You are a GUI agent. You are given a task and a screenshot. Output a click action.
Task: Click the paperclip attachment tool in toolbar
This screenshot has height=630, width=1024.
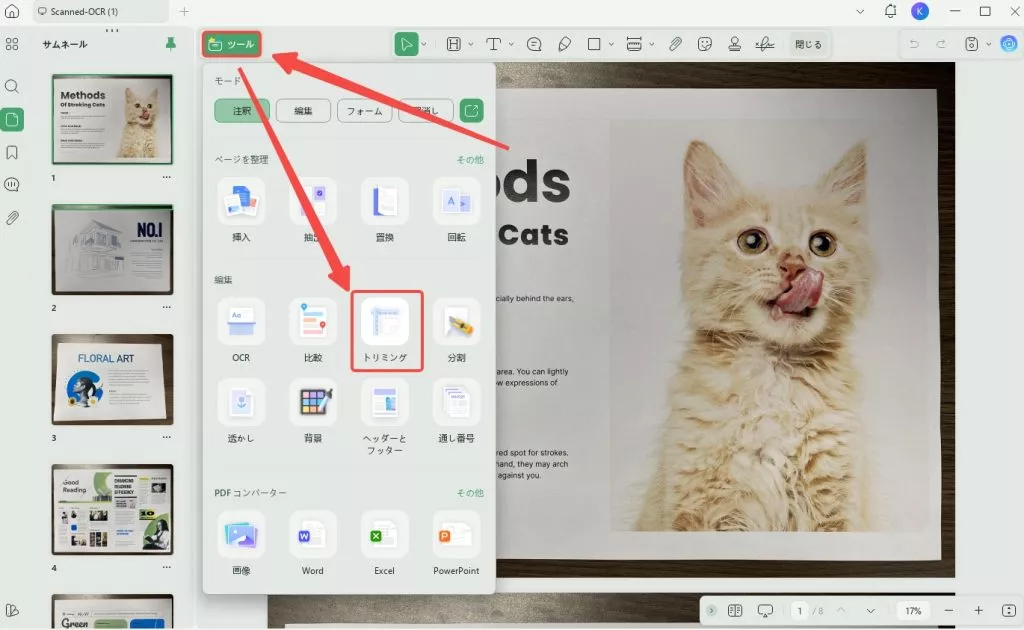click(x=675, y=44)
